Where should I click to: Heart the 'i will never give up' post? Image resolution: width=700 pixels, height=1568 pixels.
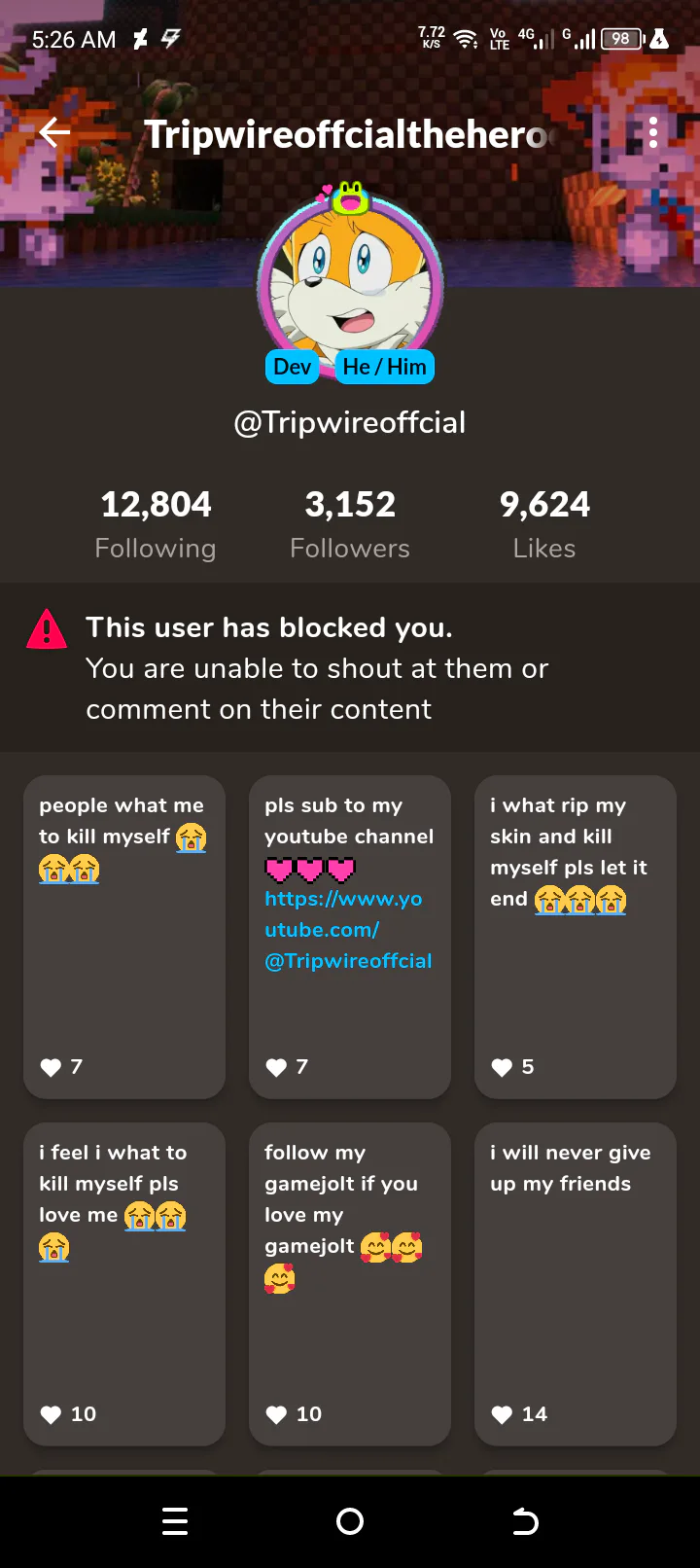coord(503,1415)
